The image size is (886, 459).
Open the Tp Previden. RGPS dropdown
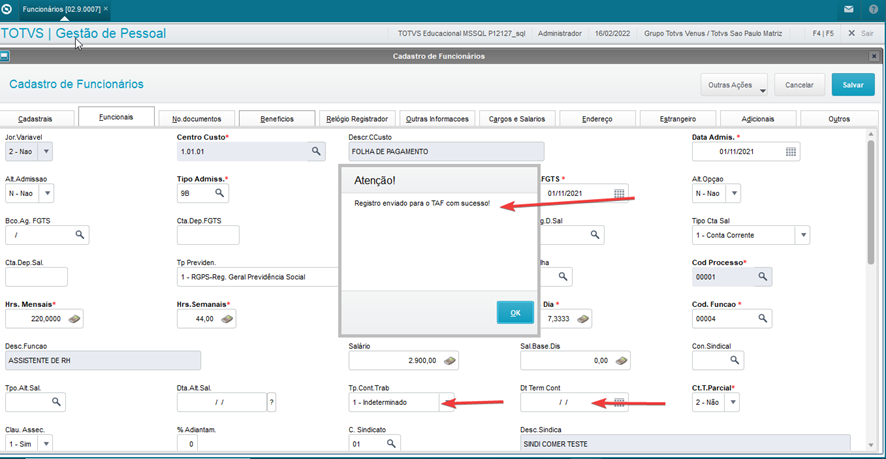click(x=257, y=277)
